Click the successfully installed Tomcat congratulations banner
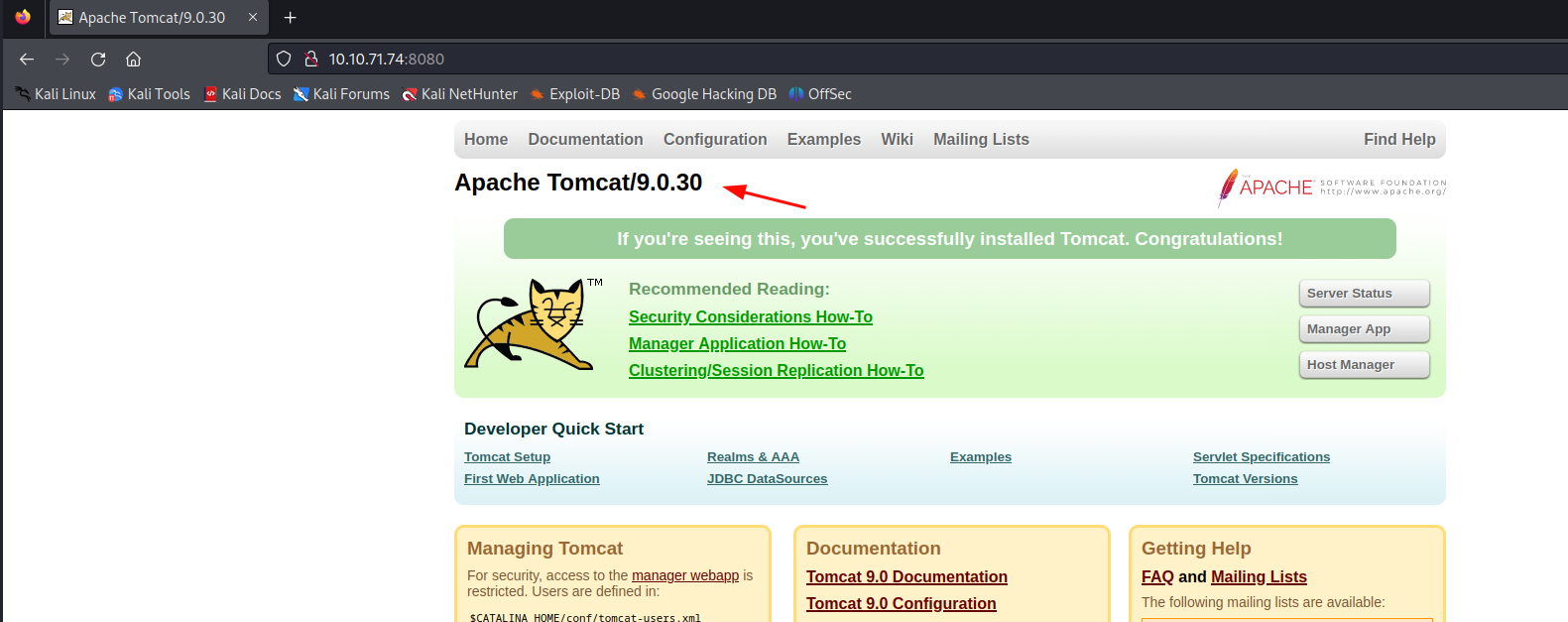The image size is (1568, 622). [x=950, y=239]
